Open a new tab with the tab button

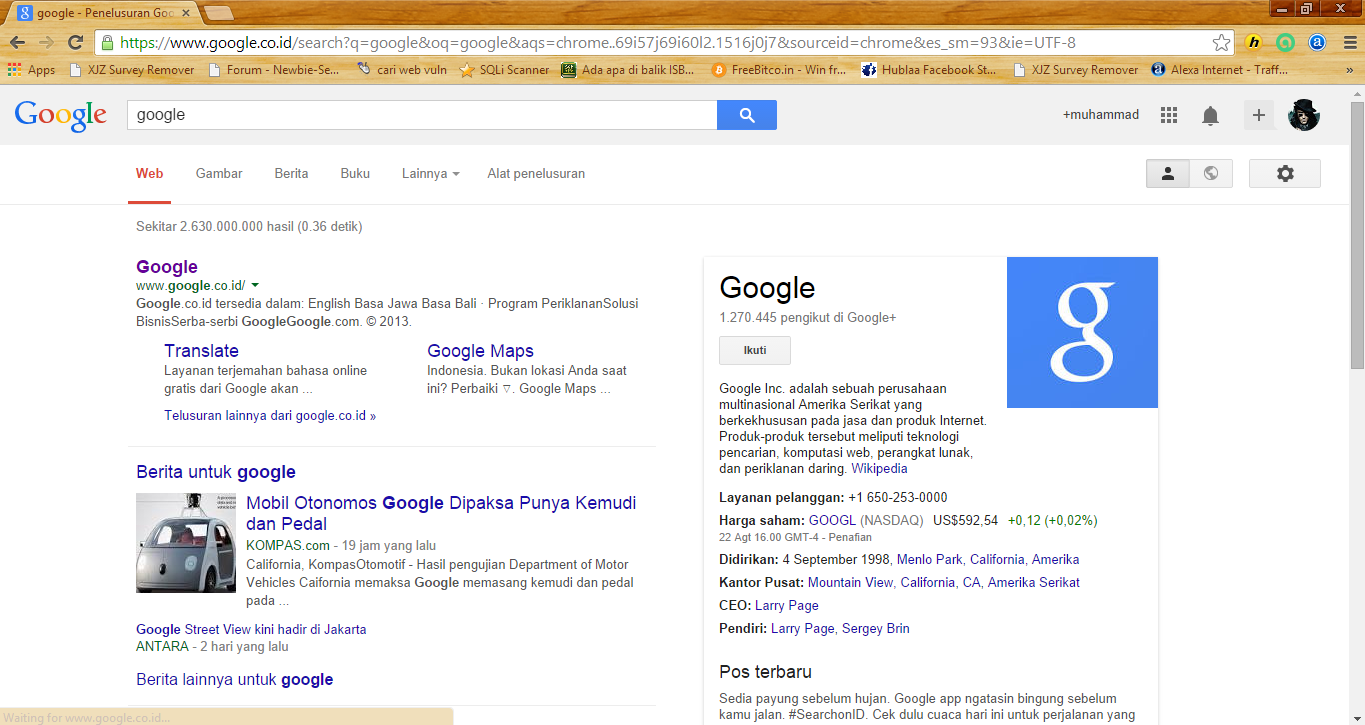point(218,14)
